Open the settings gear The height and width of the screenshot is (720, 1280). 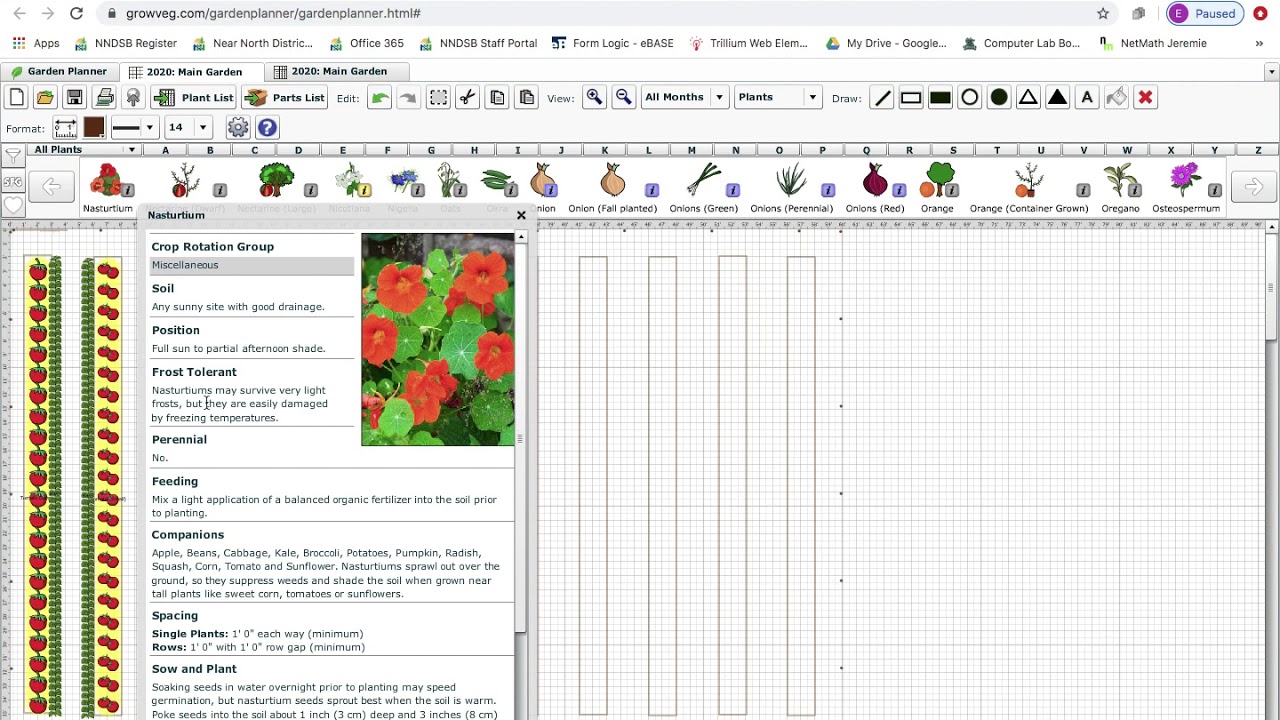pyautogui.click(x=238, y=127)
